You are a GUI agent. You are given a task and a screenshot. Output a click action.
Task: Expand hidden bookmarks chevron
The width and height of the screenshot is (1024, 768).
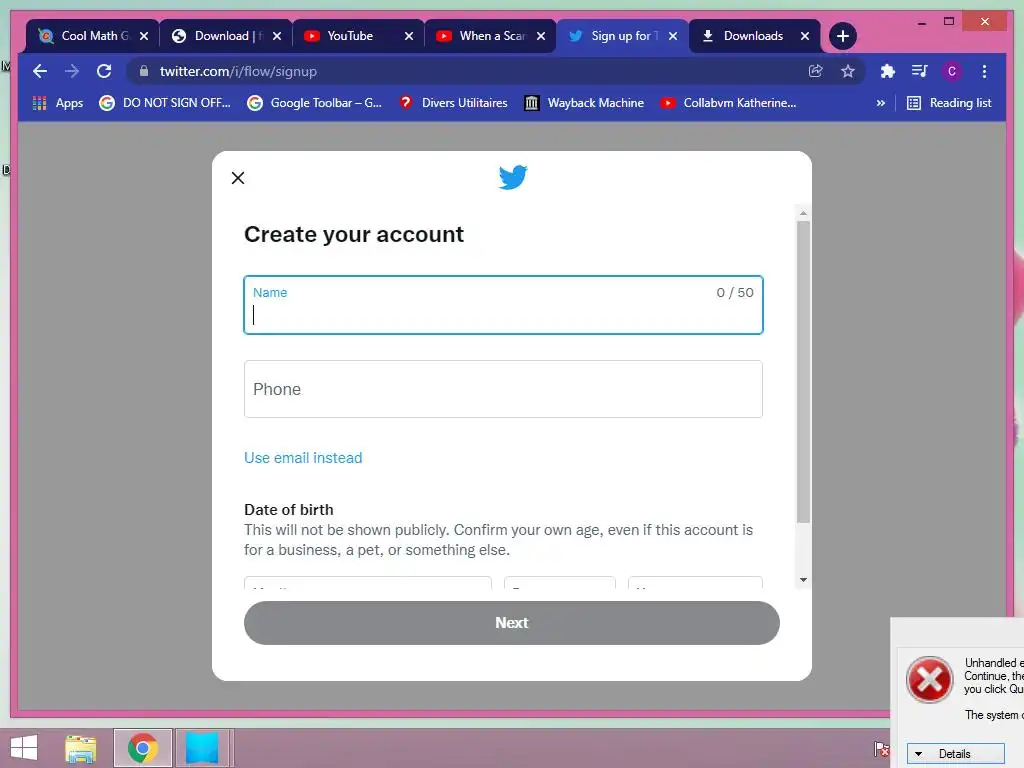point(880,103)
